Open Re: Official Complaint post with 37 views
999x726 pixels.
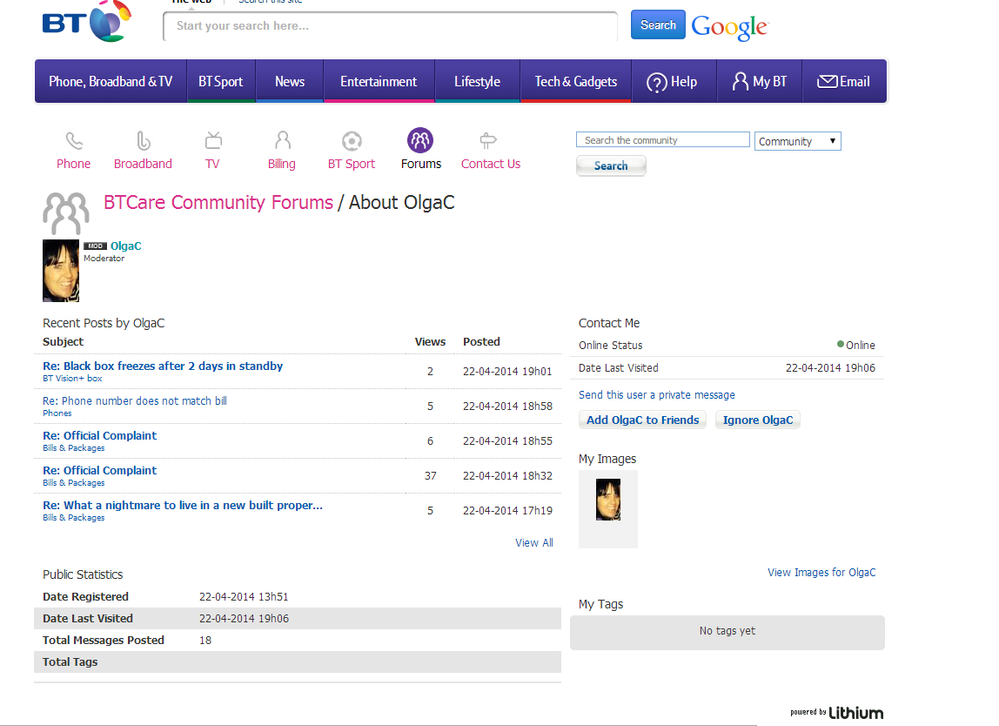tap(99, 471)
